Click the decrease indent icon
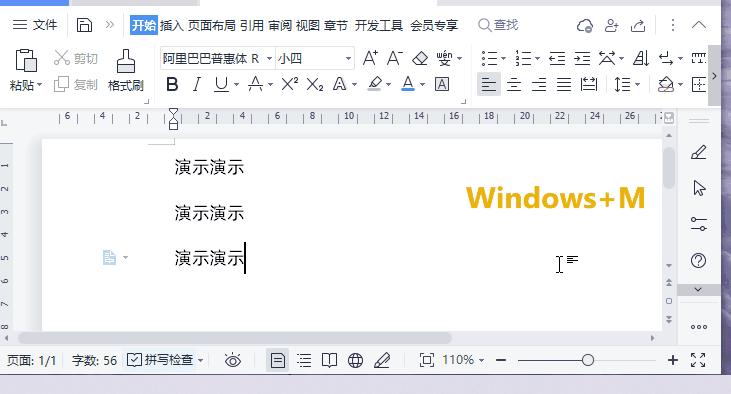This screenshot has width=731, height=394. click(557, 58)
